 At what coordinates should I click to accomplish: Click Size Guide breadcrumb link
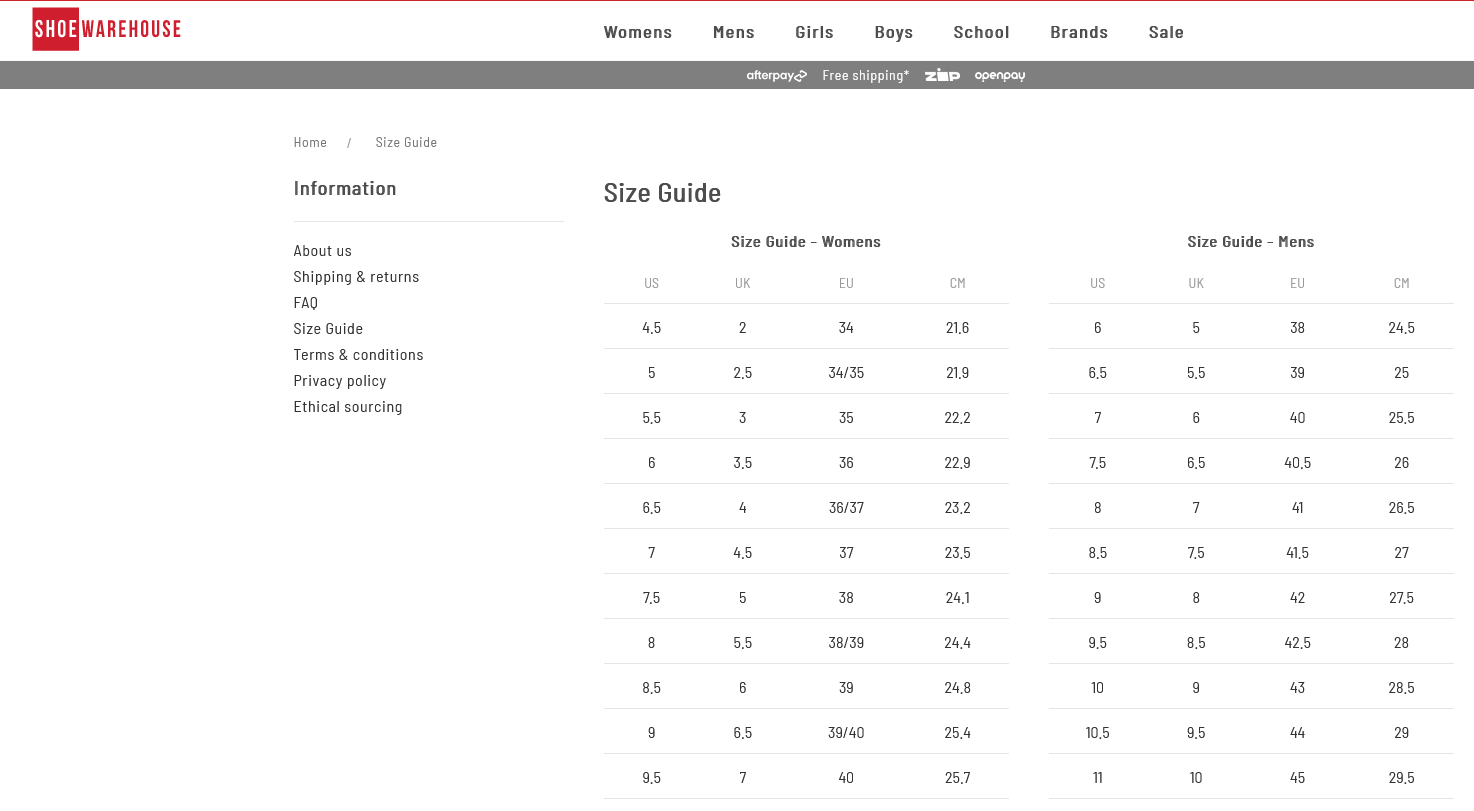coord(406,142)
